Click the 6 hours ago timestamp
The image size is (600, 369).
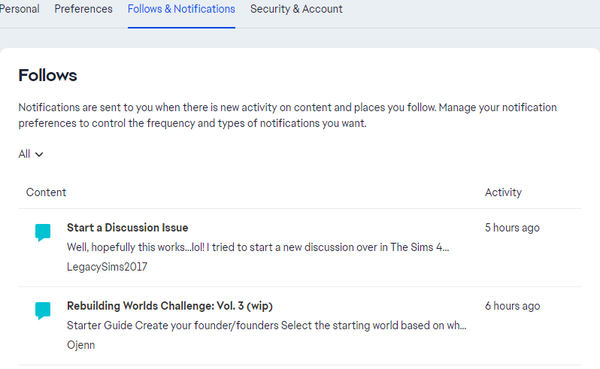[x=512, y=306]
